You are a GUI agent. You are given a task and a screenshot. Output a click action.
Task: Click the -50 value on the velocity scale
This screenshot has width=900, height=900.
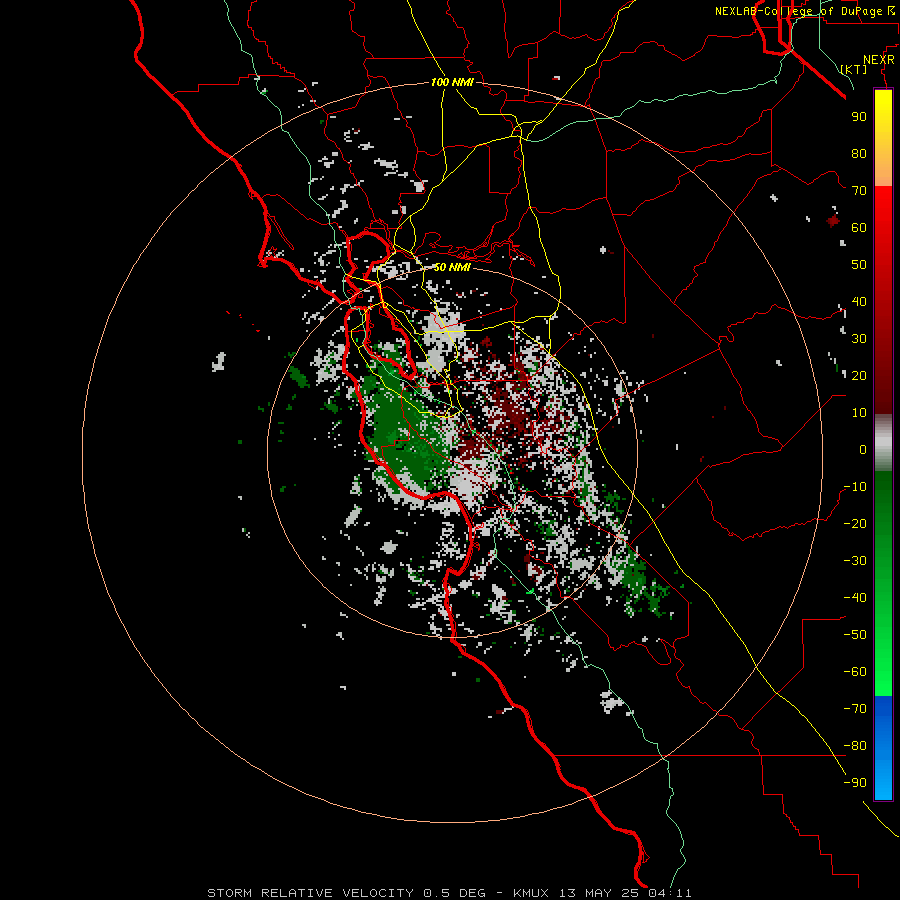tap(855, 635)
